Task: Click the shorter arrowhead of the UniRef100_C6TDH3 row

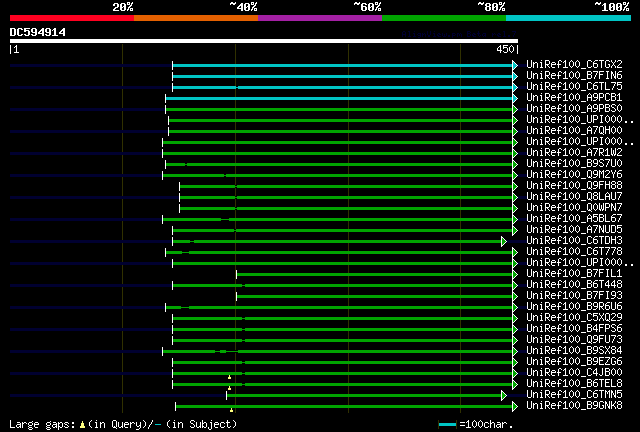Action: coord(504,242)
